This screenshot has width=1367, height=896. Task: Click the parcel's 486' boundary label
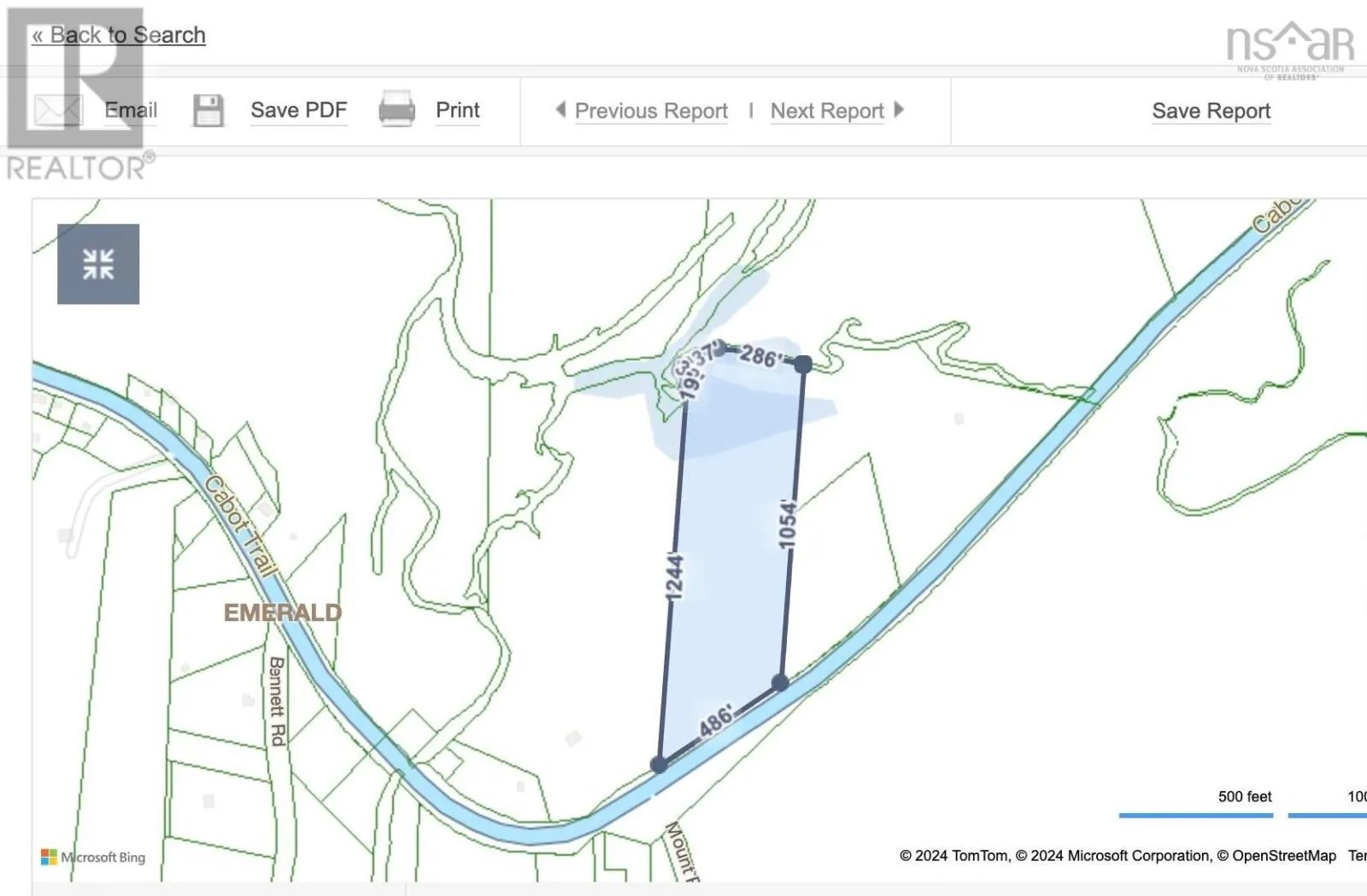(716, 720)
